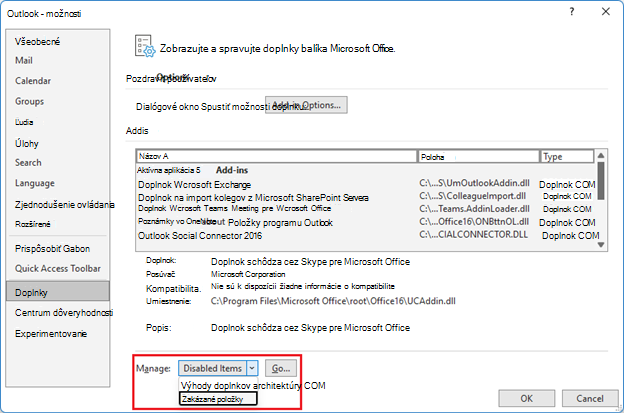Click Go next to Manage dropdown
This screenshot has width=624, height=414.
click(x=281, y=369)
